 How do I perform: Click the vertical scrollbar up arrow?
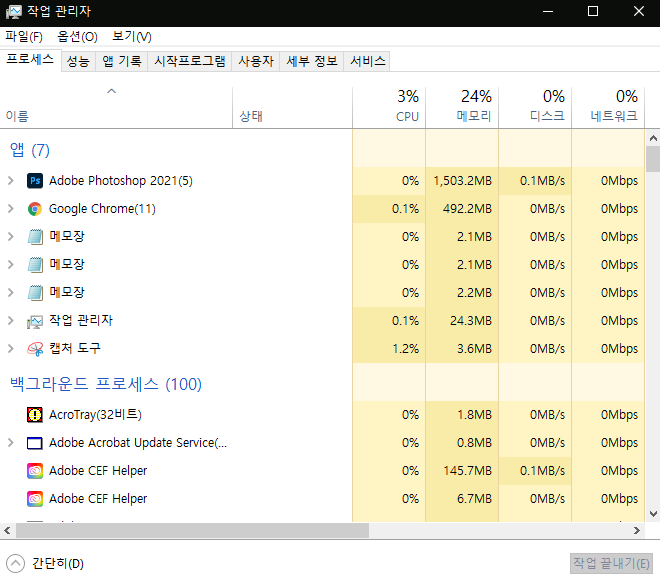pos(653,138)
